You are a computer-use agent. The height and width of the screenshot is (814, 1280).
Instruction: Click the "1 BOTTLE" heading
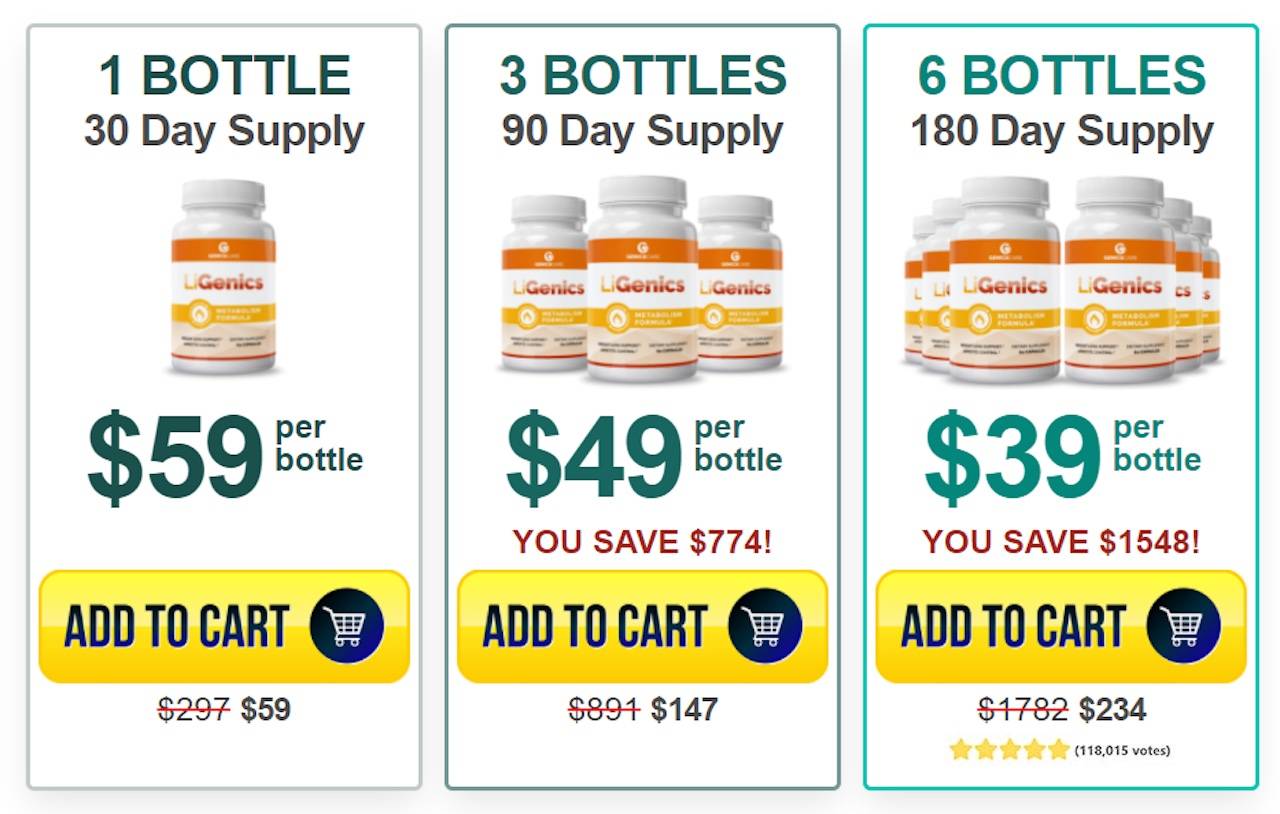click(x=224, y=76)
